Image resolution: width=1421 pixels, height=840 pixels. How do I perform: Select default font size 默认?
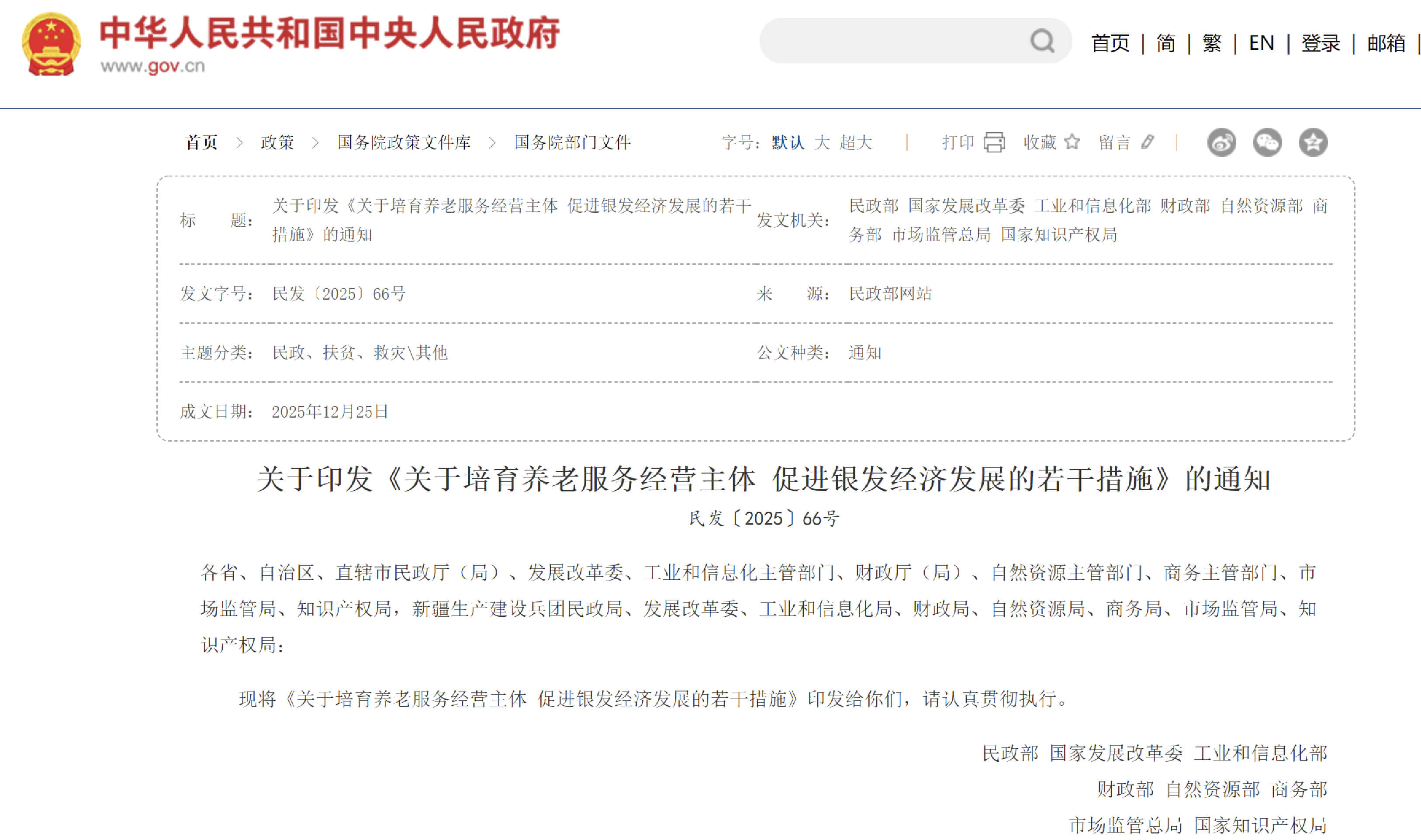788,142
